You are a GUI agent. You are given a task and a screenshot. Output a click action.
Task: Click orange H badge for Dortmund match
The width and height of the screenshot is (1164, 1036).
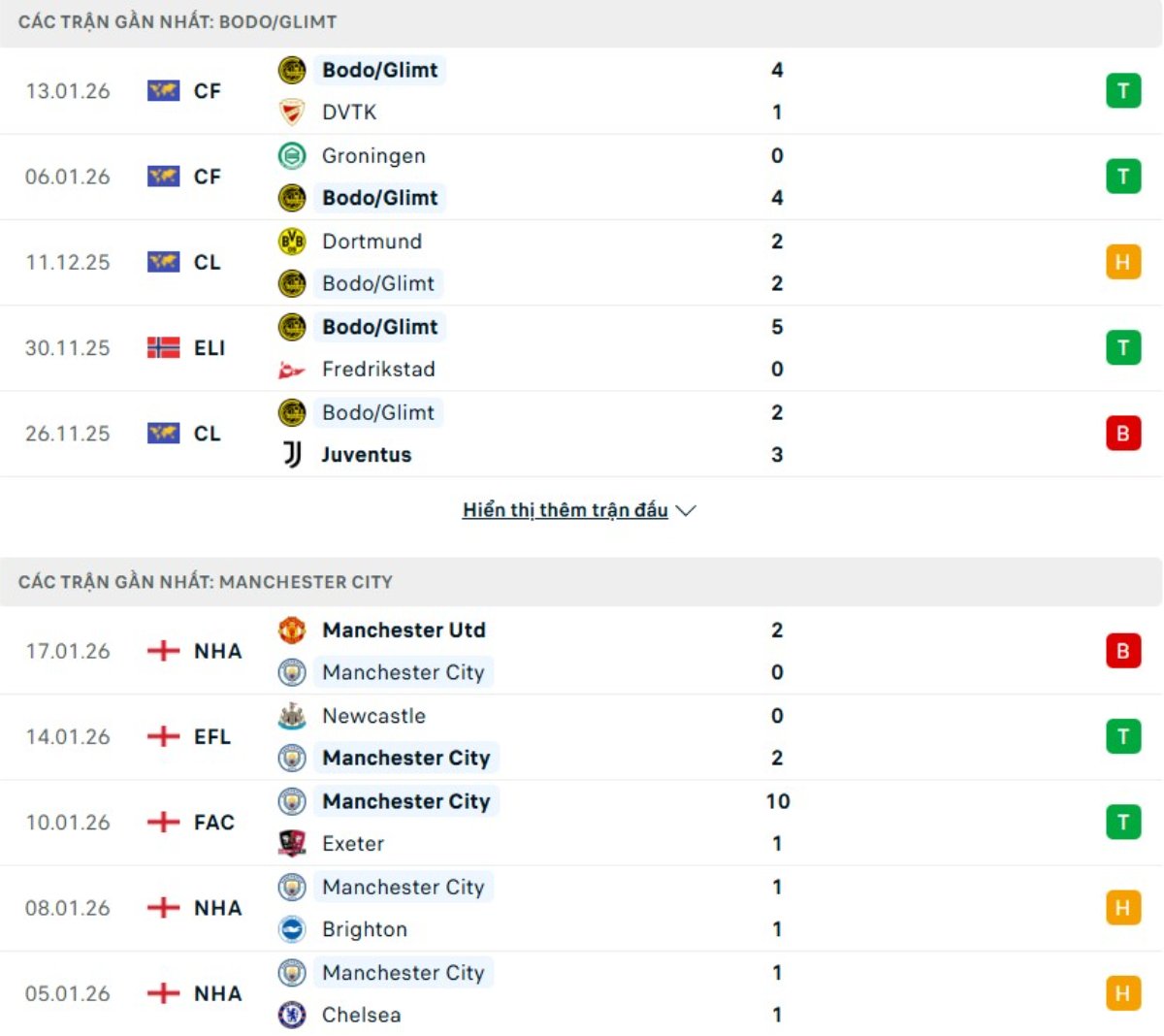point(1122,262)
